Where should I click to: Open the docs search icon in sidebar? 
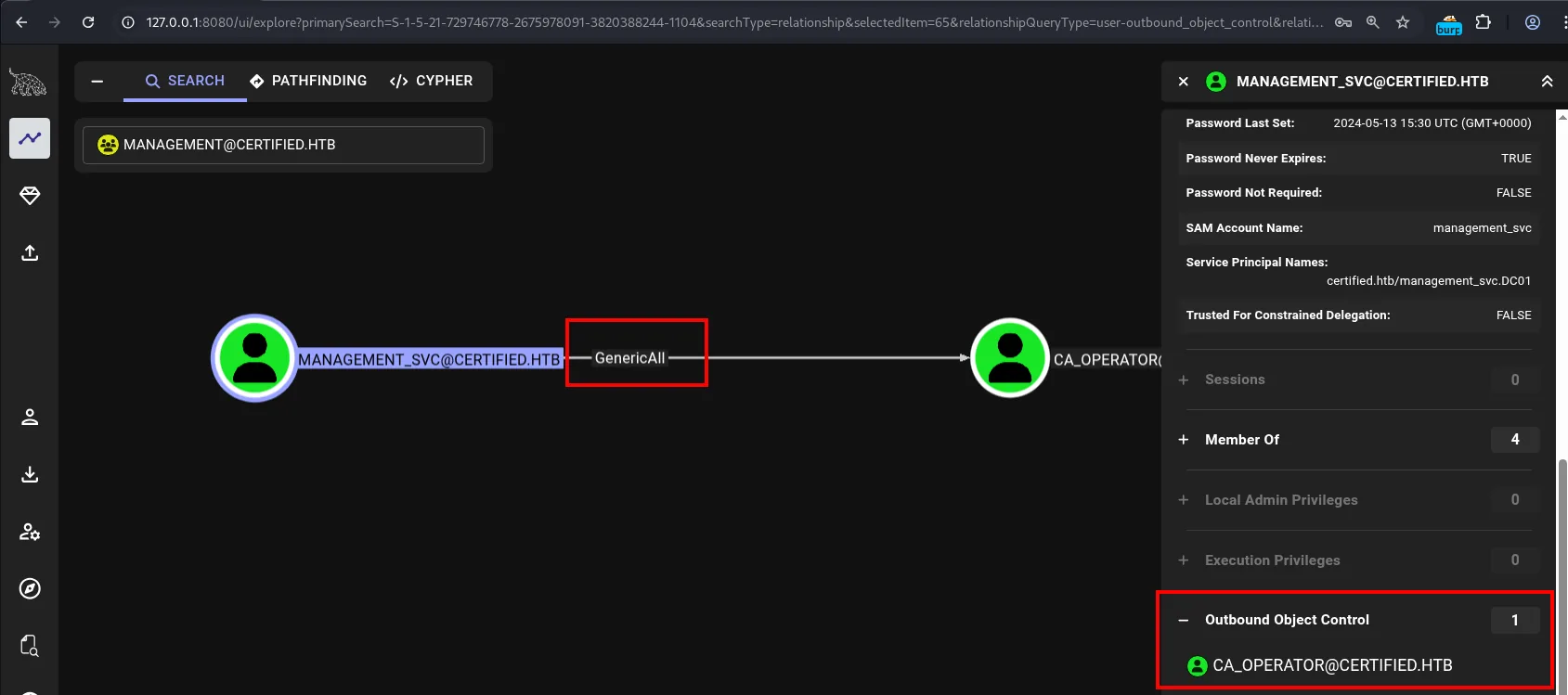point(30,646)
